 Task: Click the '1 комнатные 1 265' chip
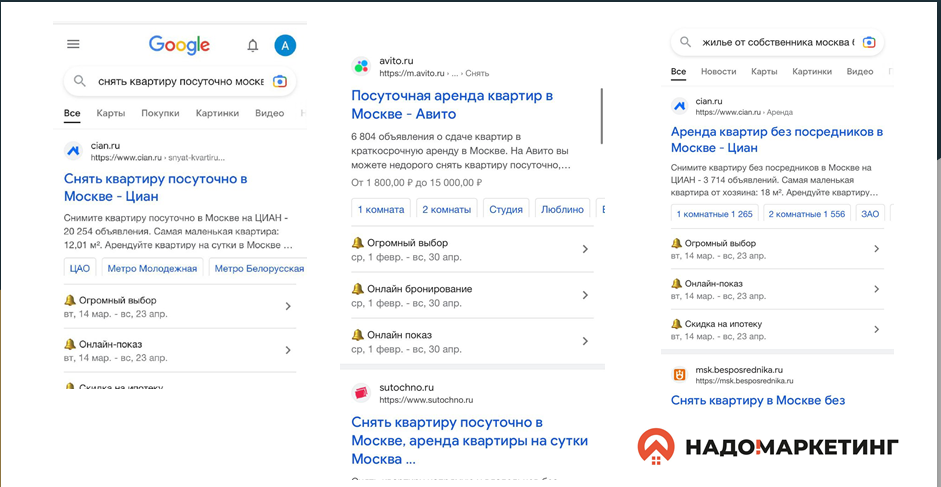click(x=714, y=214)
